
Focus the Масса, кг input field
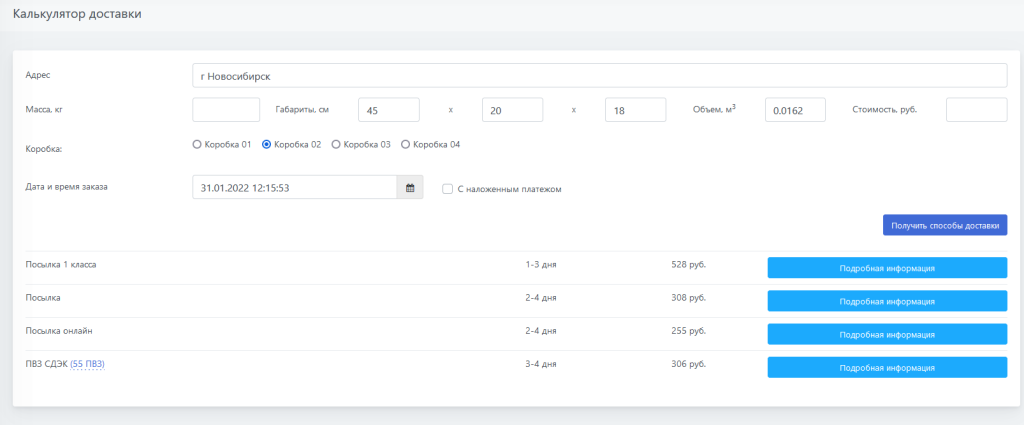click(225, 109)
